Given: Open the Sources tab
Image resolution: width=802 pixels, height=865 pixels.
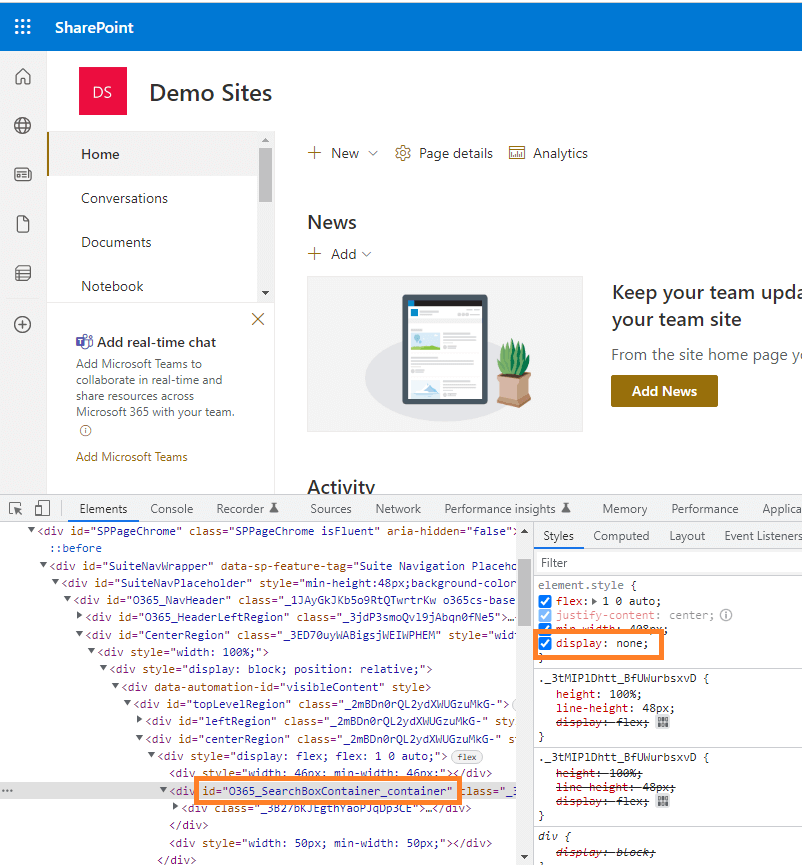Looking at the screenshot, I should (330, 508).
